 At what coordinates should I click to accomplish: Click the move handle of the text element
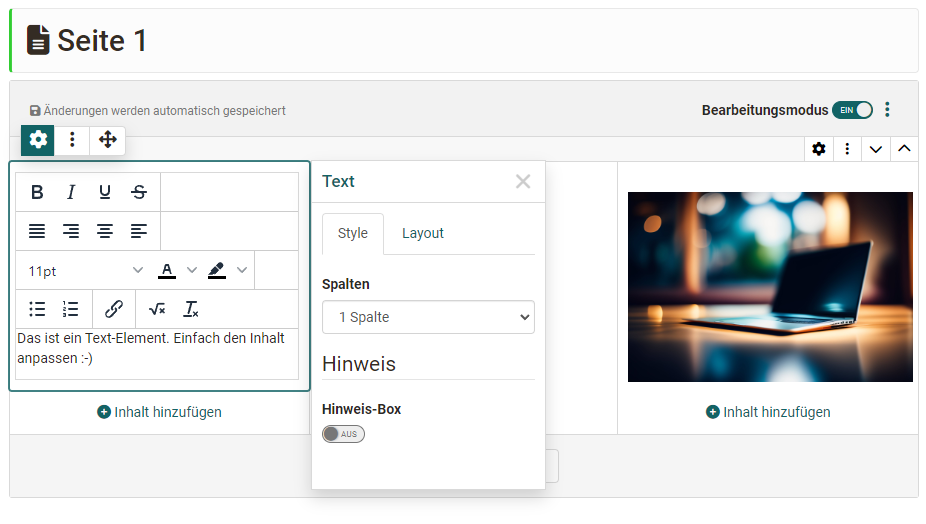point(108,140)
